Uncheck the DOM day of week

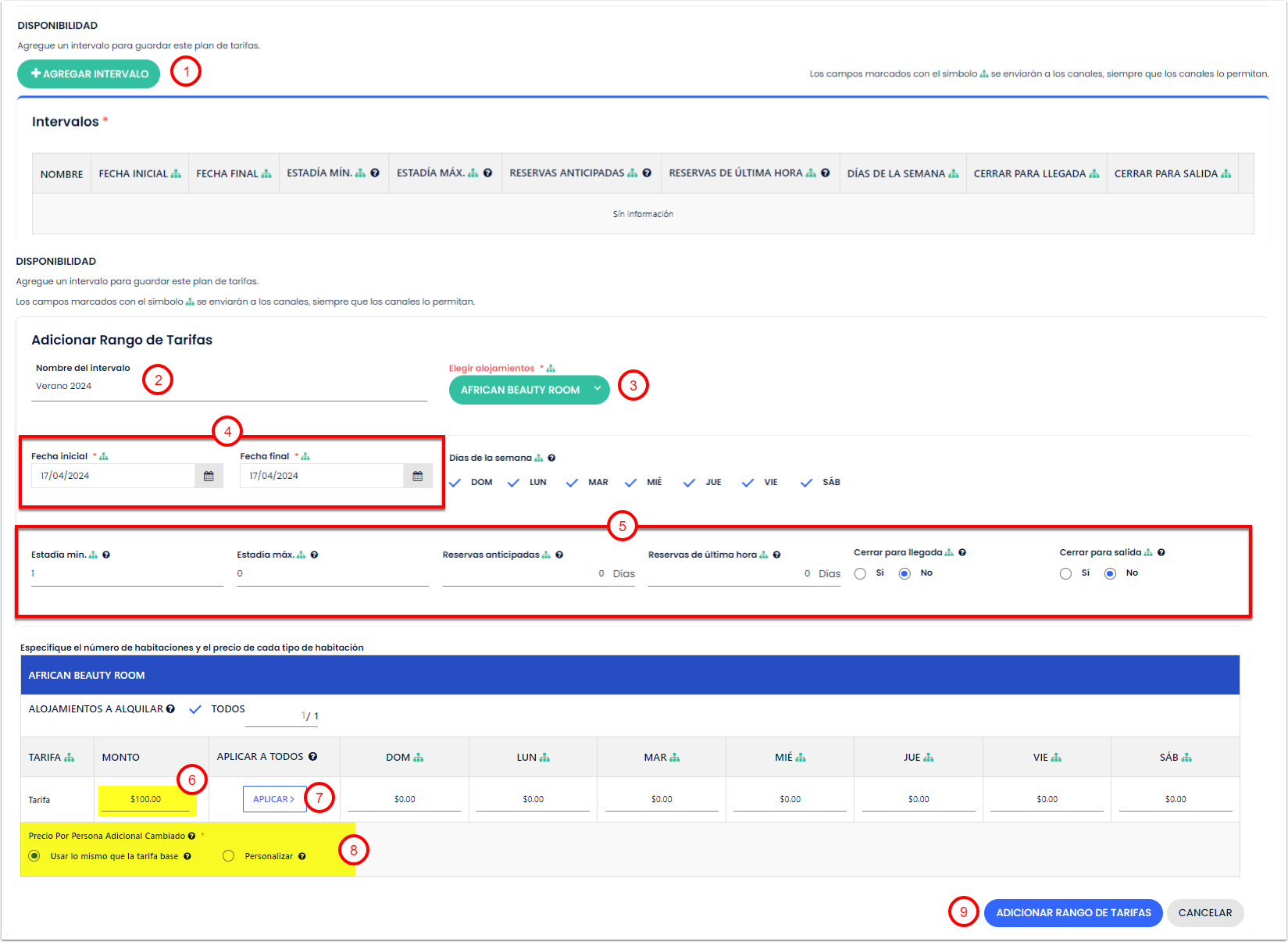coord(455,483)
